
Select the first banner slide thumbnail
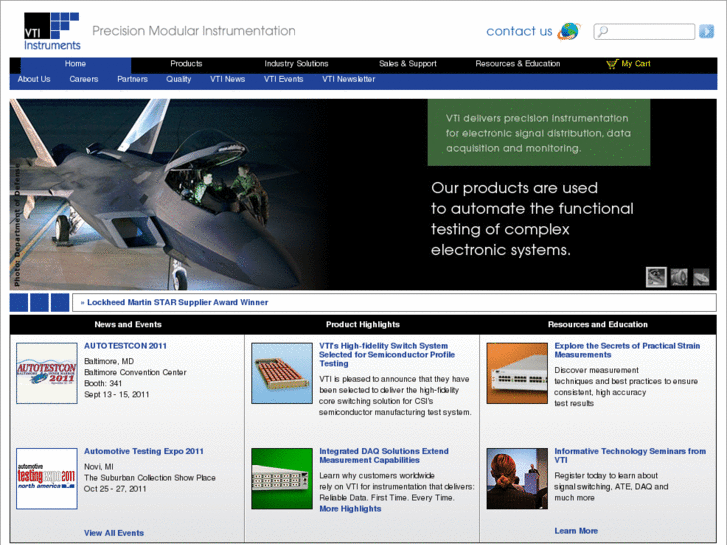(656, 277)
